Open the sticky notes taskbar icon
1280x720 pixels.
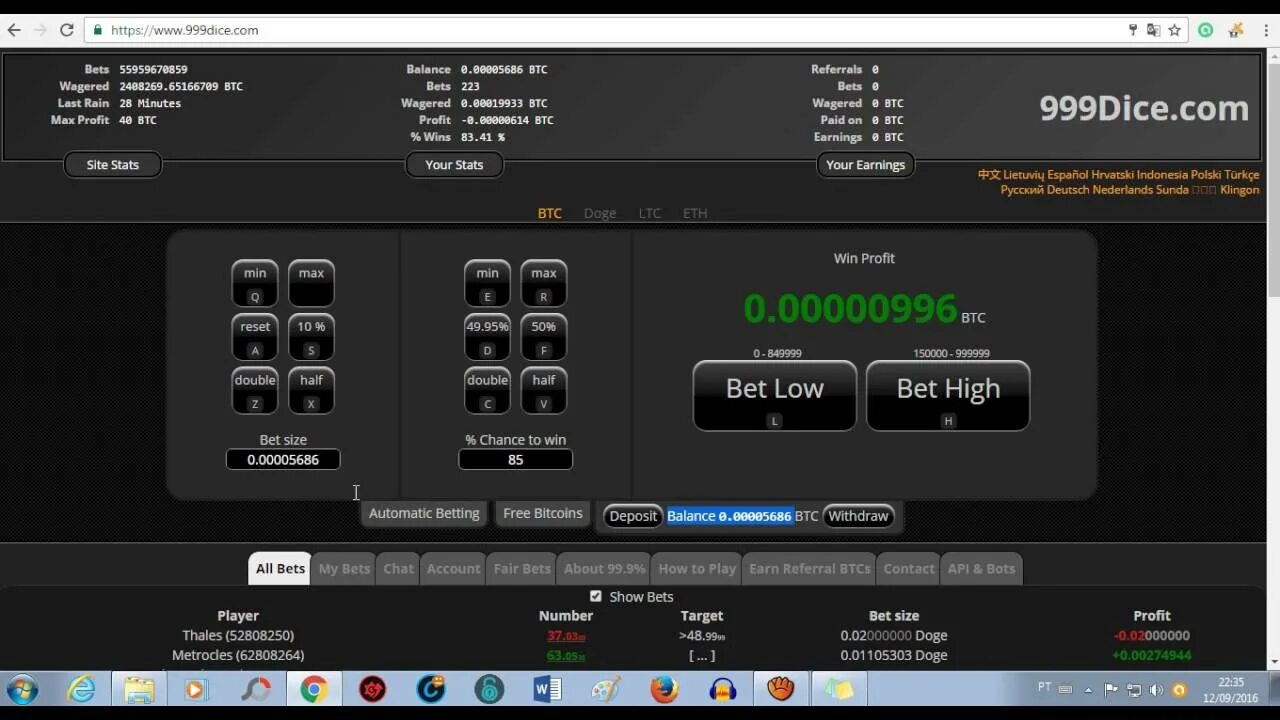(x=839, y=689)
